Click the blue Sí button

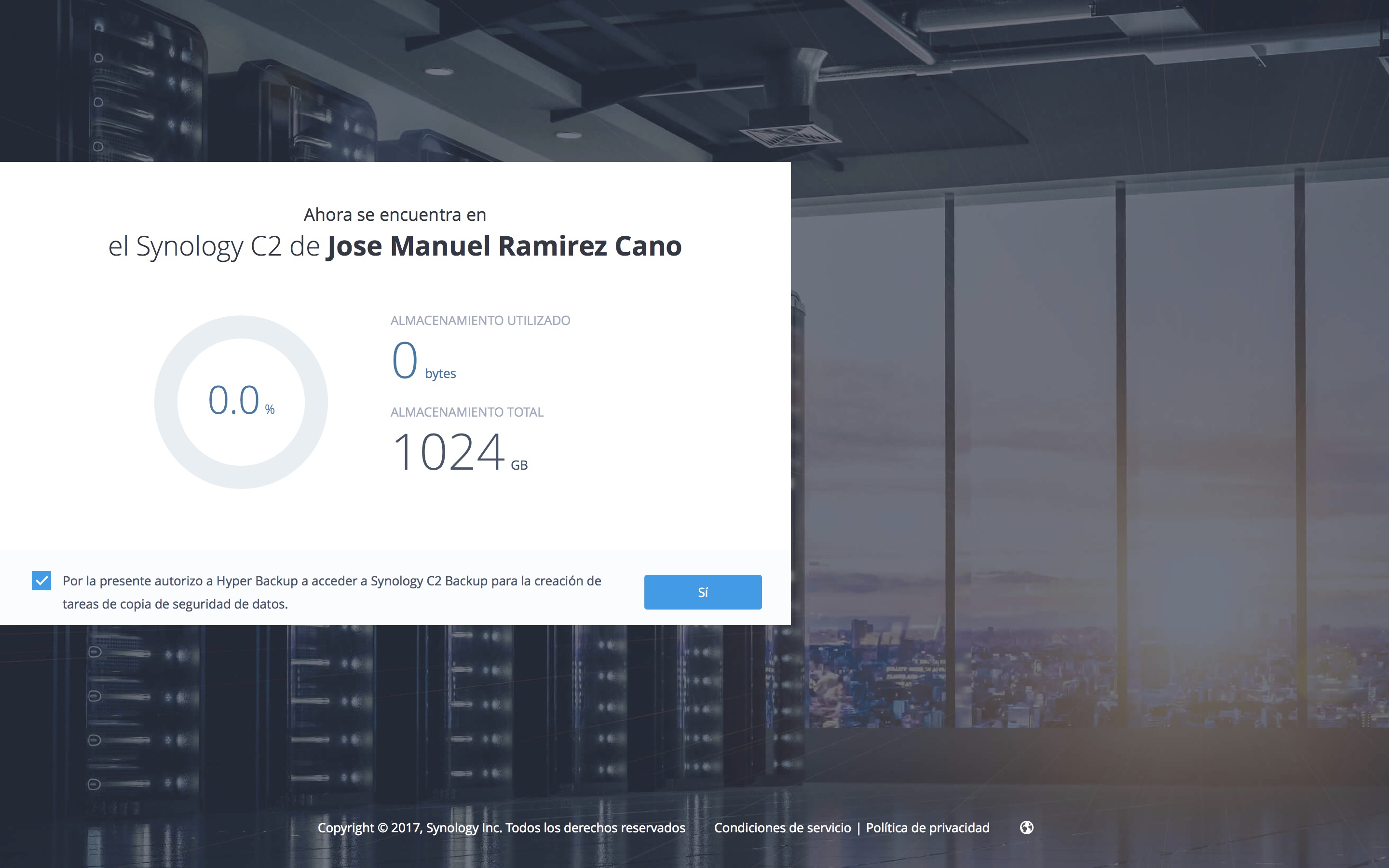click(x=703, y=592)
